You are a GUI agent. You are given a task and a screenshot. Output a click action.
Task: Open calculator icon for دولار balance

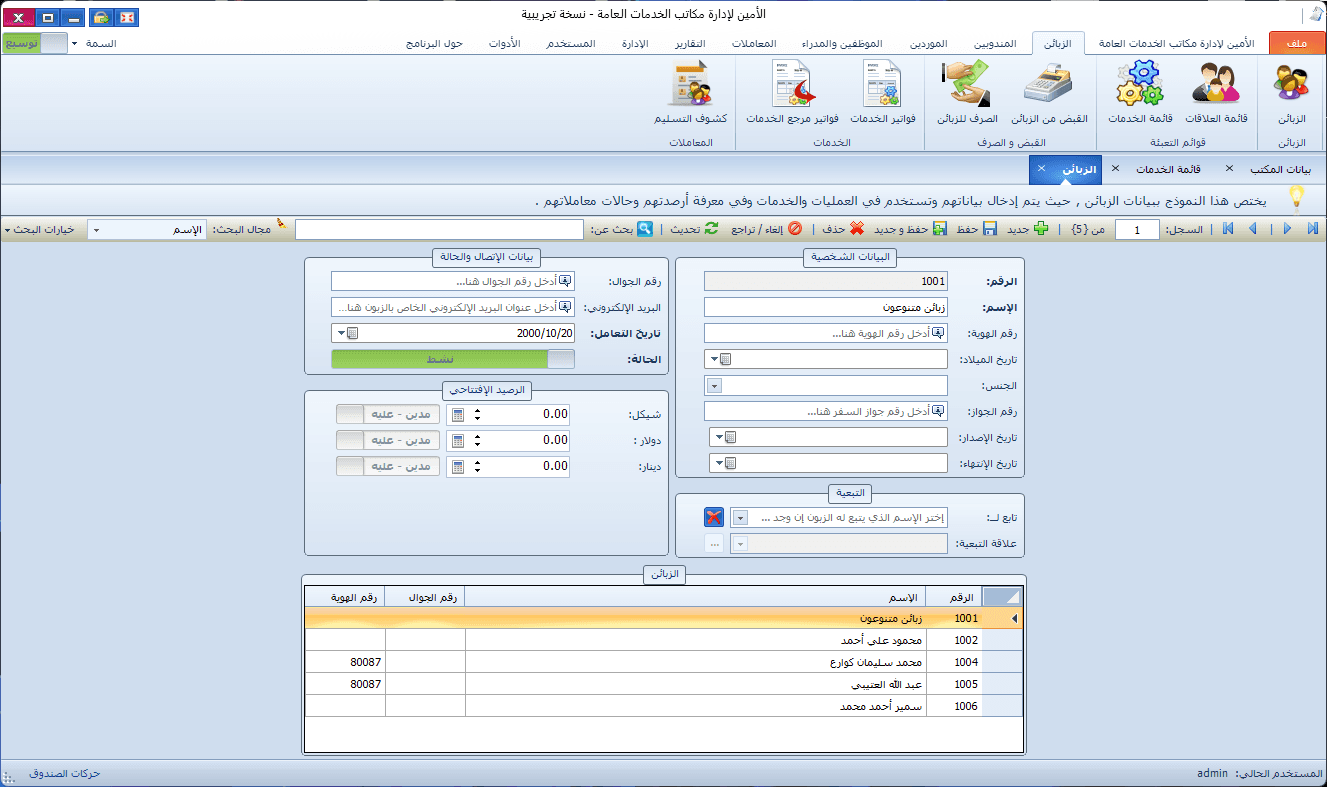click(457, 440)
